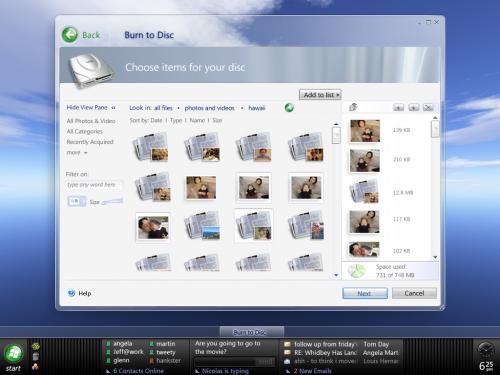Click the 'type any word here' filter field
The width and height of the screenshot is (500, 375).
click(94, 185)
